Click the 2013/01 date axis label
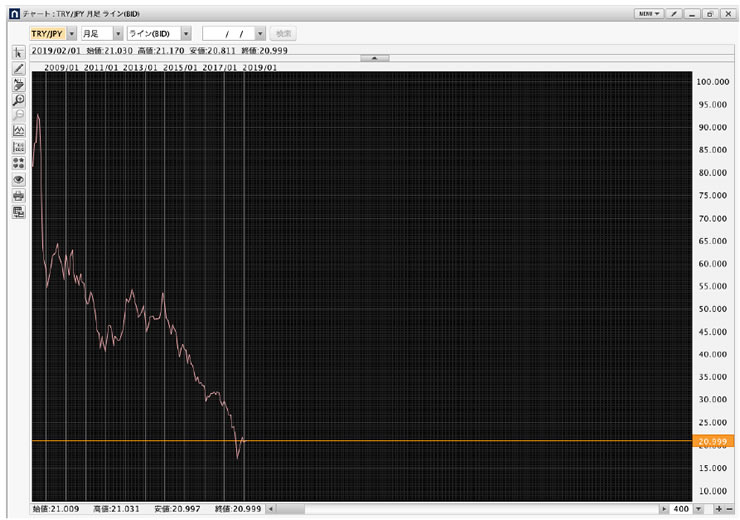 click(140, 67)
